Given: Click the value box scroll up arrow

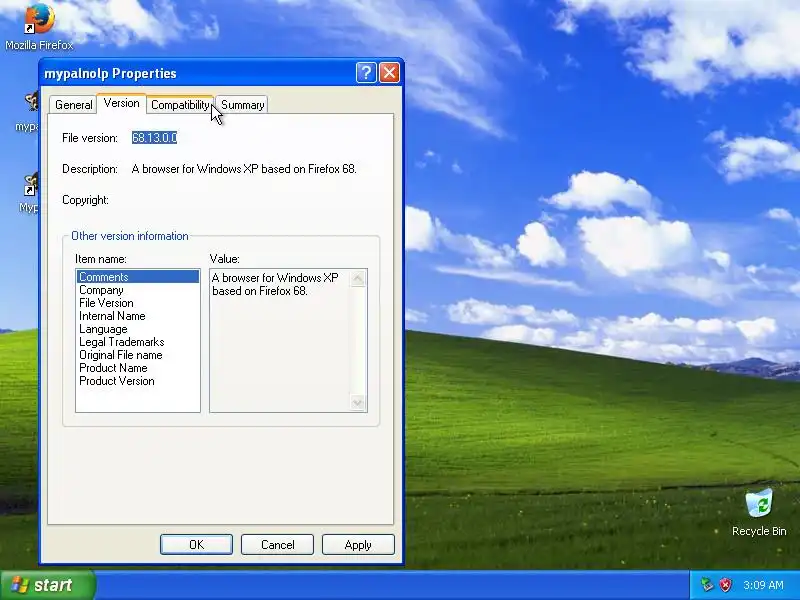Looking at the screenshot, I should click(x=358, y=278).
